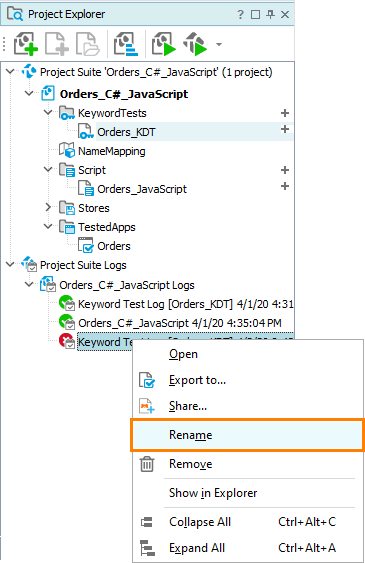Choose Remove from the context menu
Screen dimensions: 365x563
click(x=191, y=464)
